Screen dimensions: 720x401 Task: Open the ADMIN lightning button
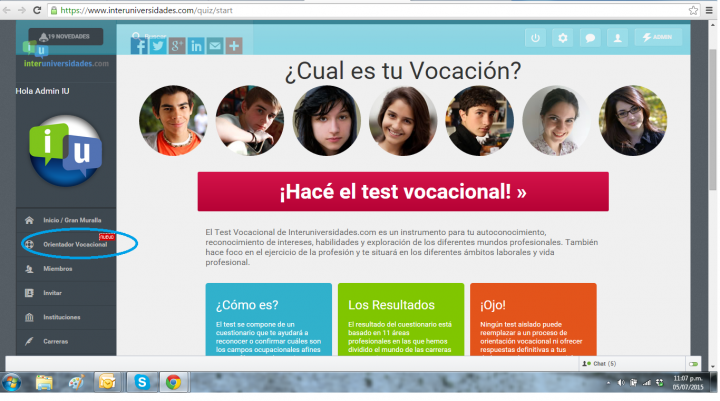tap(658, 38)
